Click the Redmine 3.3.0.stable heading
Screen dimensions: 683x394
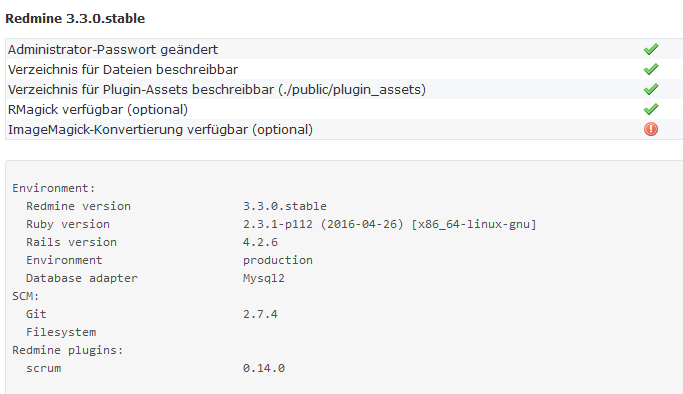click(75, 19)
